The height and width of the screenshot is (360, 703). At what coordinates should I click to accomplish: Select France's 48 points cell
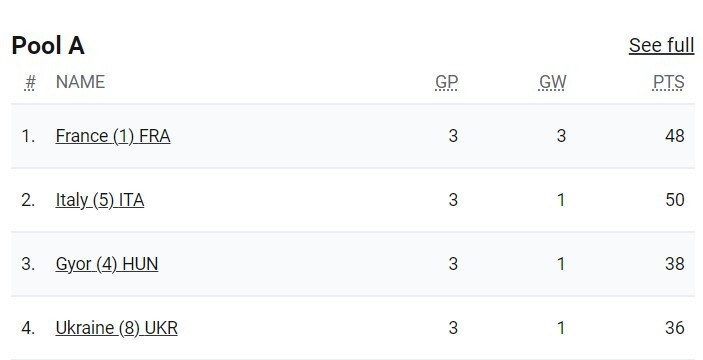coord(675,136)
